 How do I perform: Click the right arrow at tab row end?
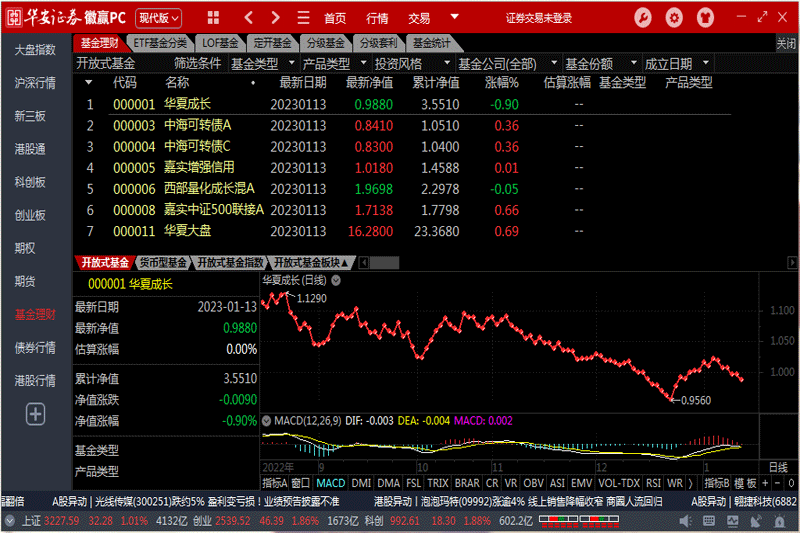click(x=792, y=263)
